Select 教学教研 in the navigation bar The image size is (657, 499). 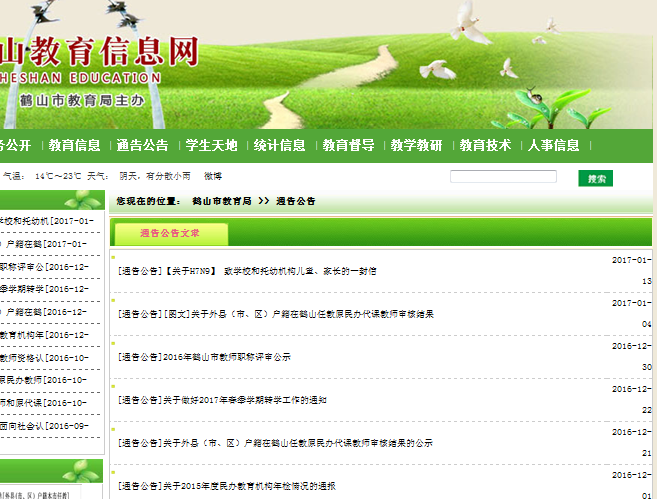416,145
